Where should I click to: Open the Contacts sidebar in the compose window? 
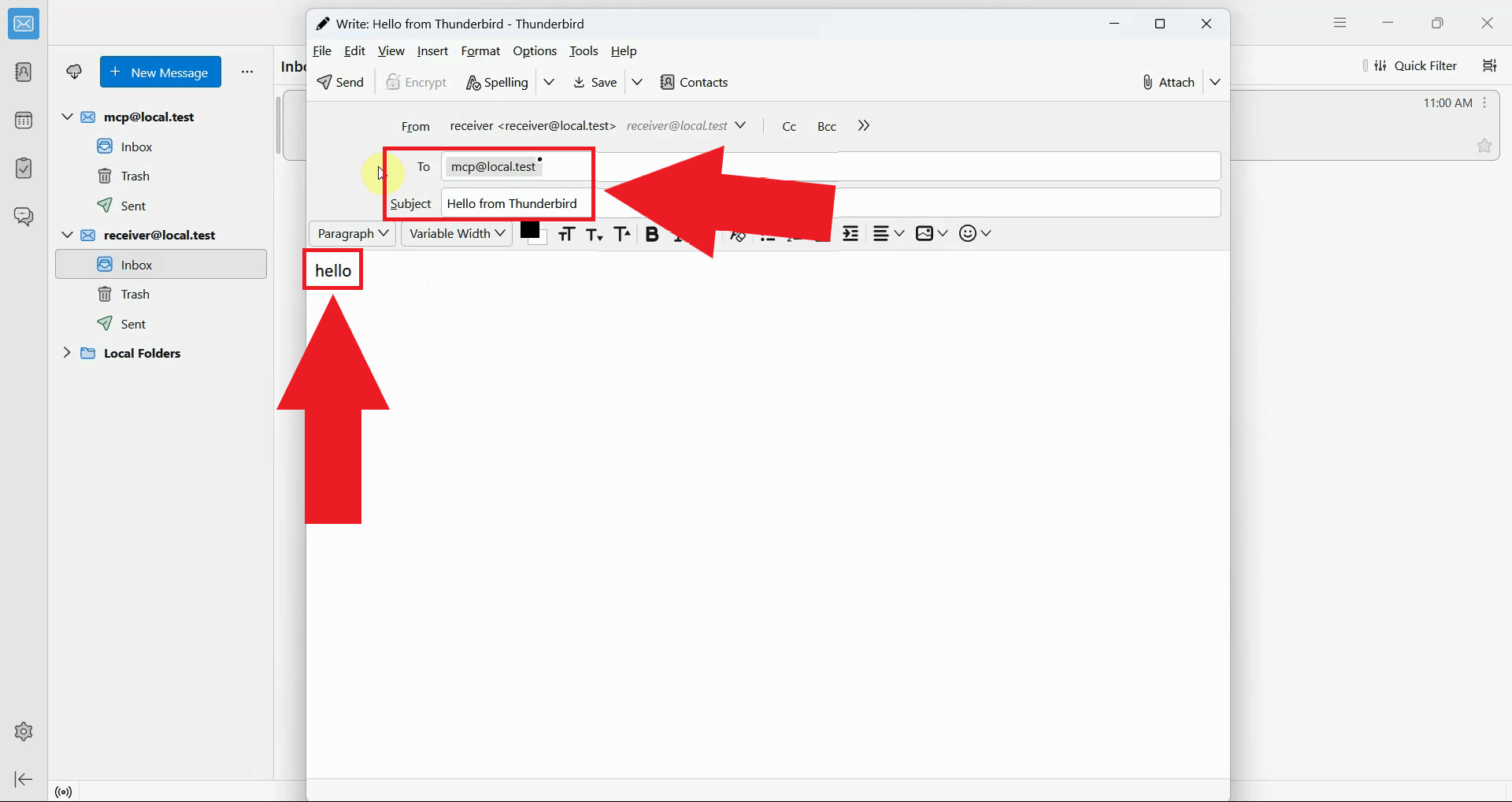click(x=694, y=82)
